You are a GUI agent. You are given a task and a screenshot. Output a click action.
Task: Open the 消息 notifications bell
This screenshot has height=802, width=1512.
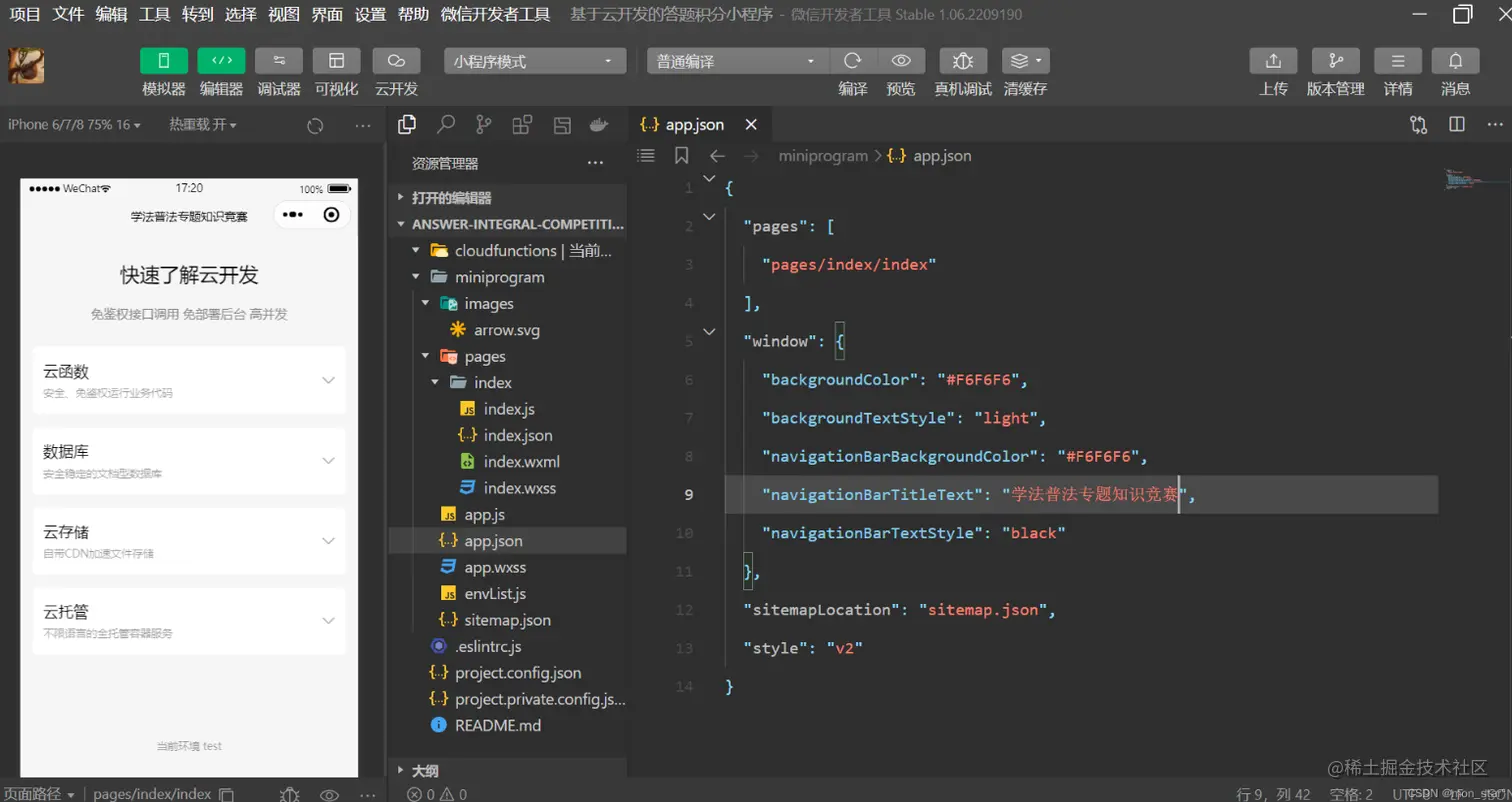click(x=1456, y=60)
